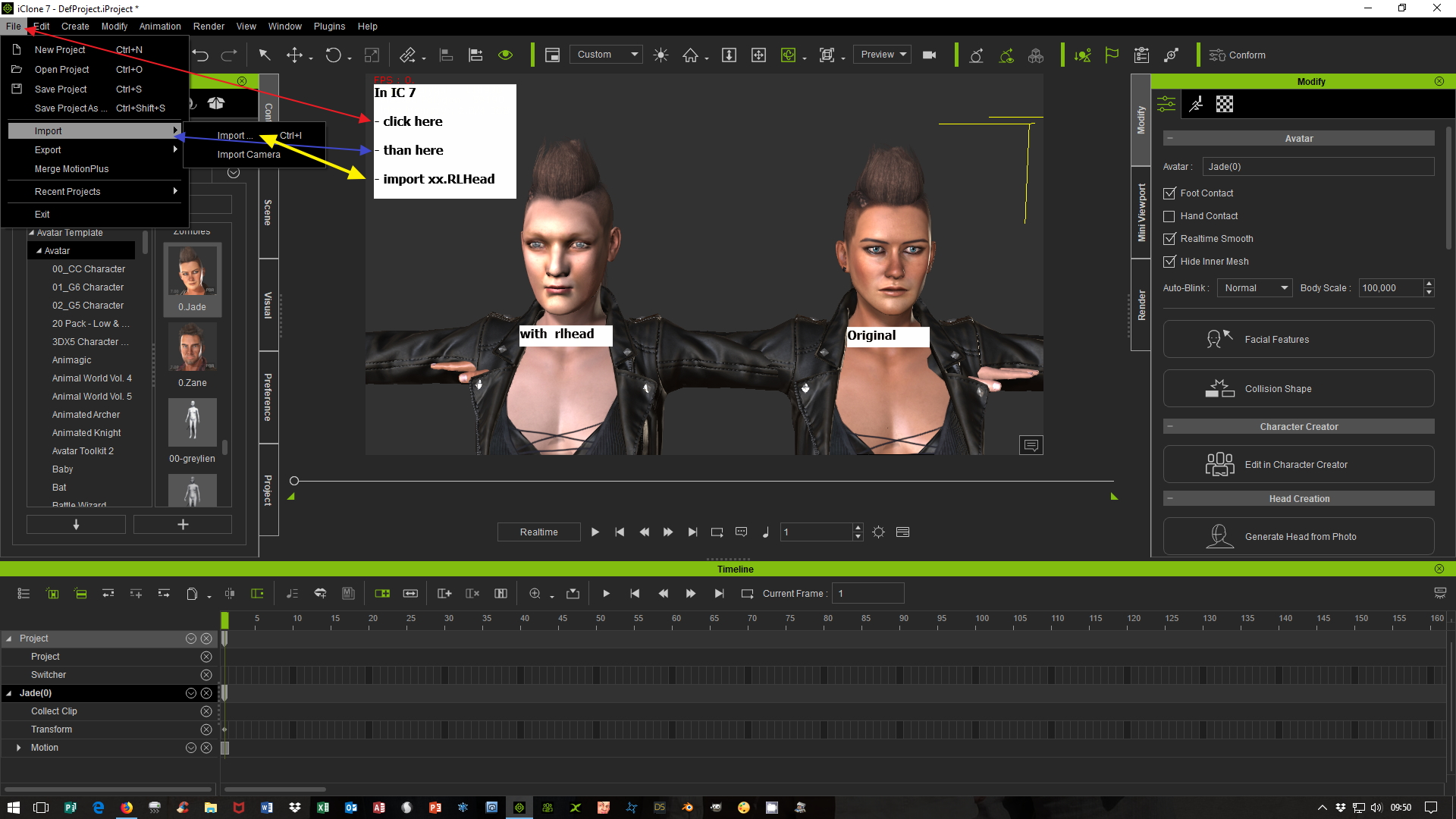Open the Auto-Blink Normal dropdown
The width and height of the screenshot is (1456, 819).
tap(1254, 288)
